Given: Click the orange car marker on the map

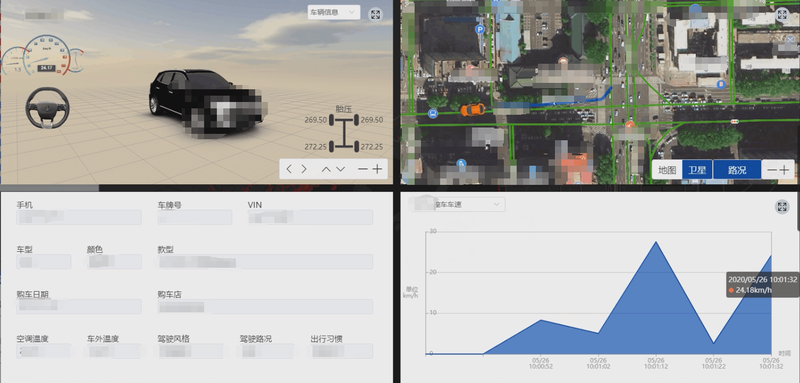Looking at the screenshot, I should pyautogui.click(x=473, y=110).
